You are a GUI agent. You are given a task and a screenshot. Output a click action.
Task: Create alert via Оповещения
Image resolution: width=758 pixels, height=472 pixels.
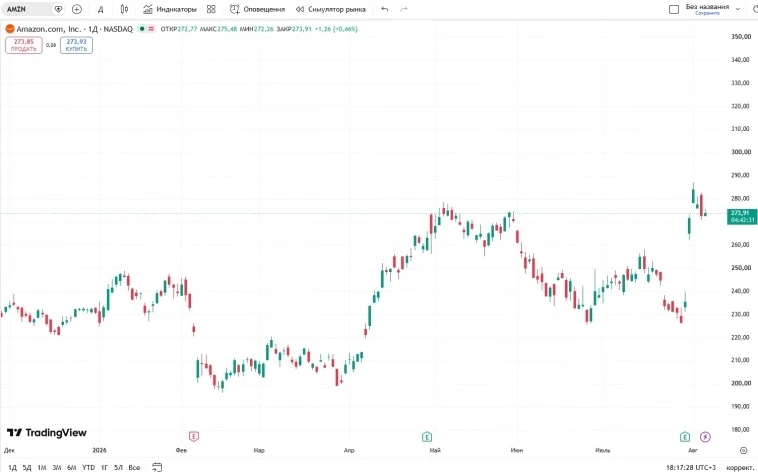(257, 9)
